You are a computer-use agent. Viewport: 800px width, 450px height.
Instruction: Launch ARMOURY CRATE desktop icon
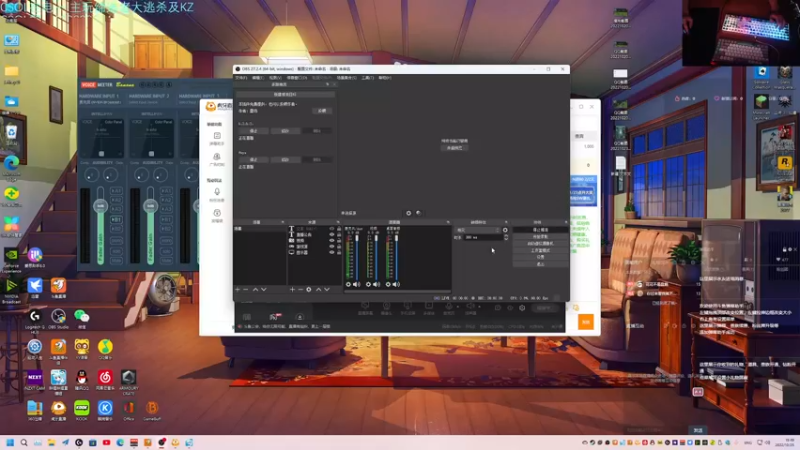(x=129, y=380)
